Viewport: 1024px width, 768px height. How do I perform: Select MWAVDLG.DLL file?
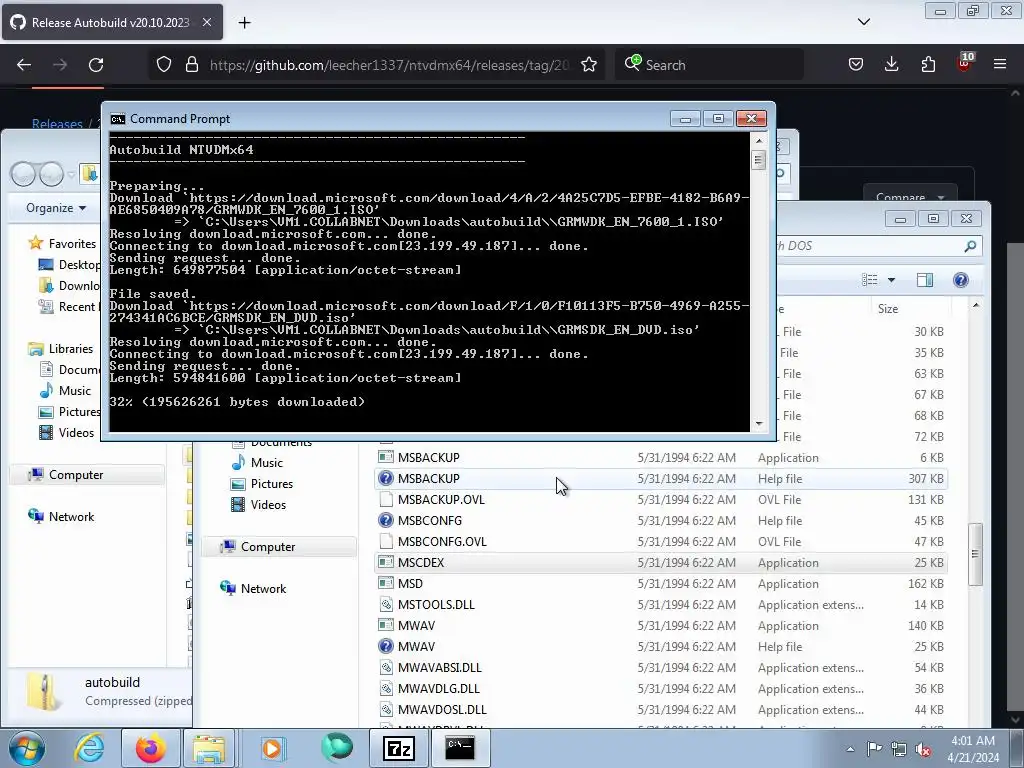tap(661, 688)
